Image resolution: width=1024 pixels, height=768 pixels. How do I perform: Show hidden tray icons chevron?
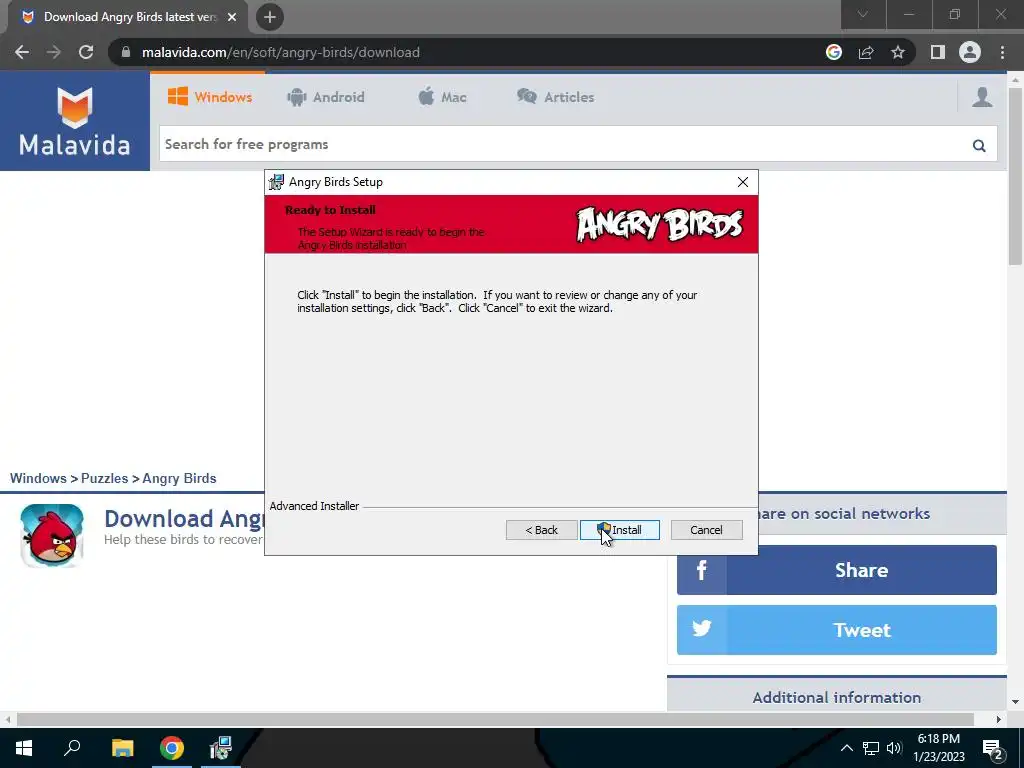coord(846,748)
